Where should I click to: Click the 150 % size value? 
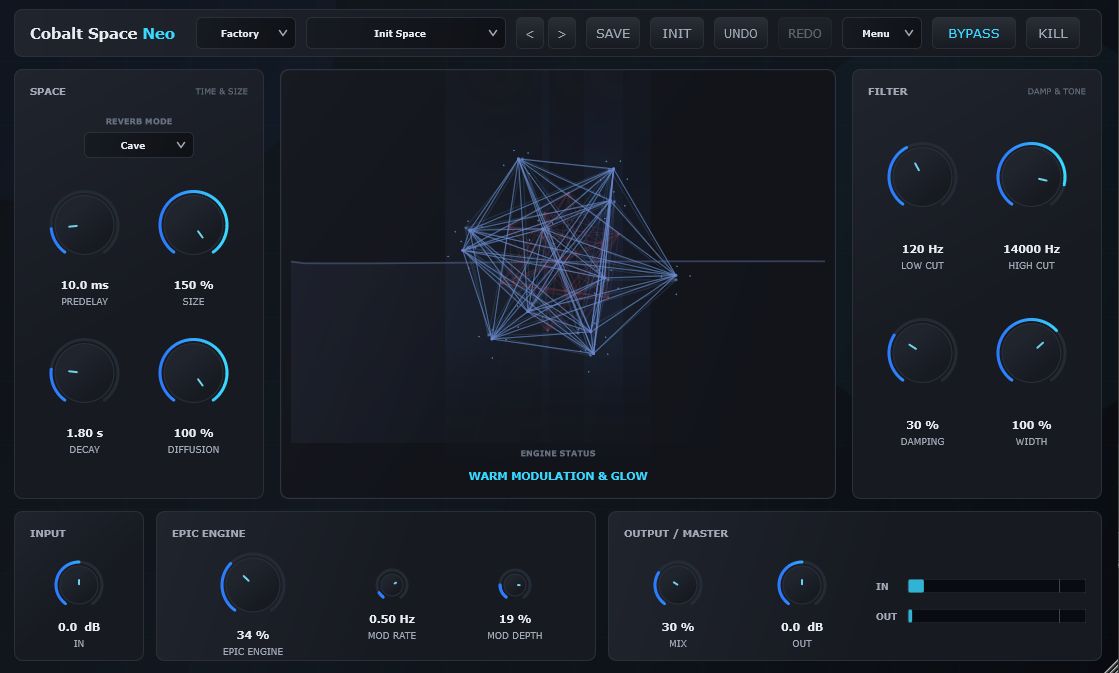193,285
